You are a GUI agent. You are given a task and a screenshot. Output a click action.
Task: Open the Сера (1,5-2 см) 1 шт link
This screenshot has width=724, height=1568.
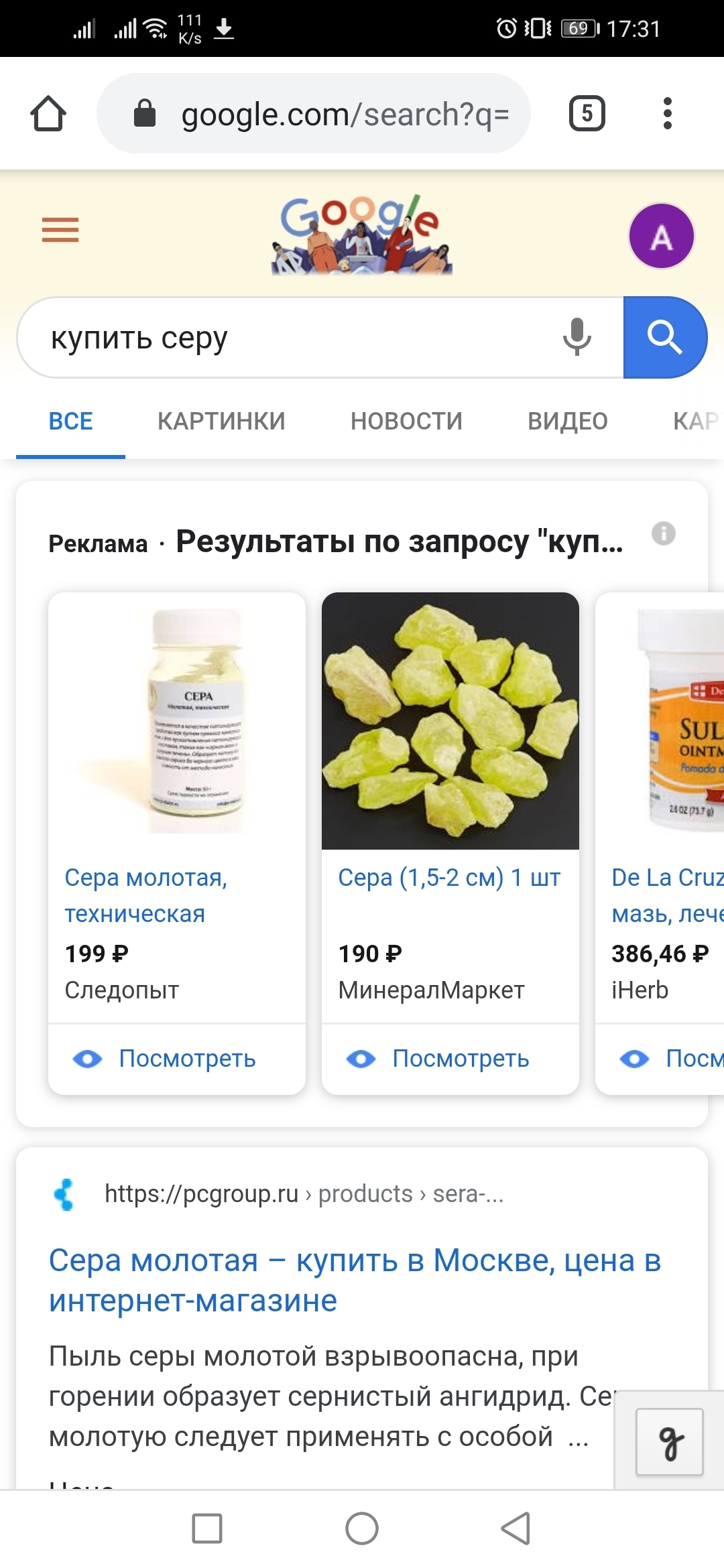point(449,877)
